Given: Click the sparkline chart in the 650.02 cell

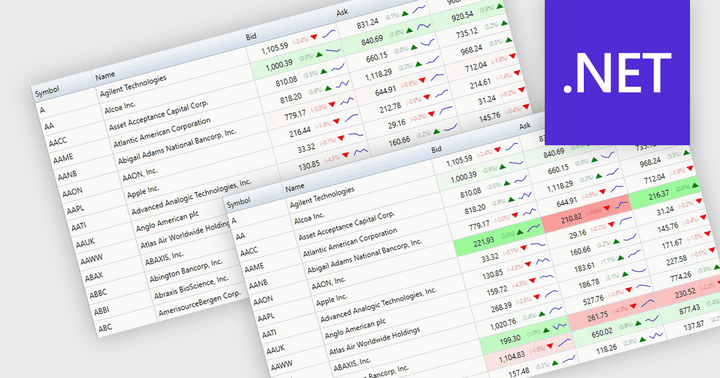Looking at the screenshot, I should 652,319.
